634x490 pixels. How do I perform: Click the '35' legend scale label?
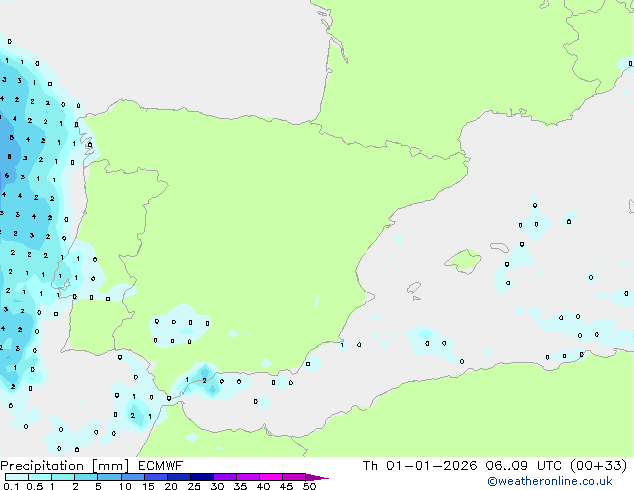(240, 486)
